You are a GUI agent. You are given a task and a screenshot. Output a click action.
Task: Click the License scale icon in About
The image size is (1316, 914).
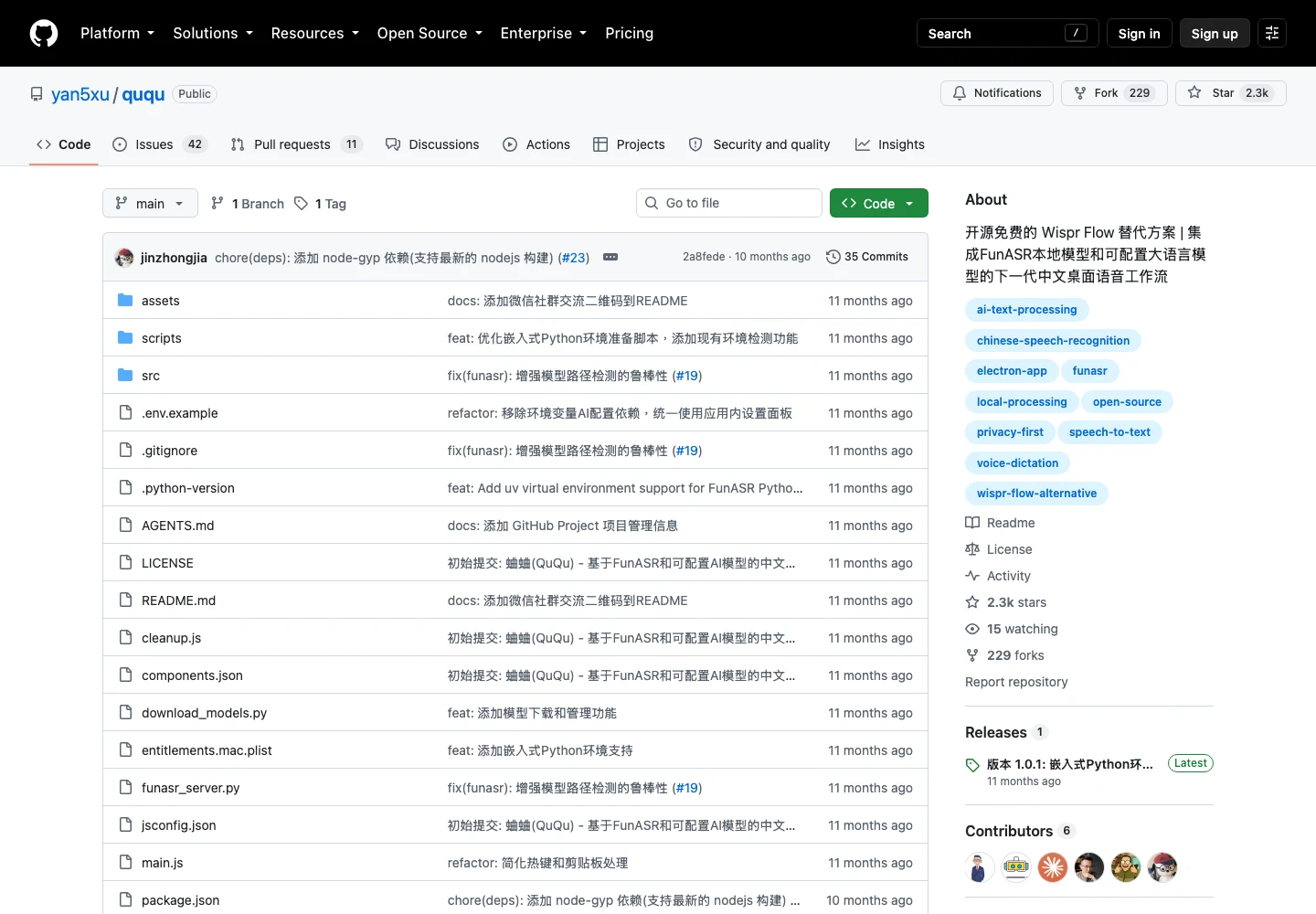pyautogui.click(x=972, y=549)
